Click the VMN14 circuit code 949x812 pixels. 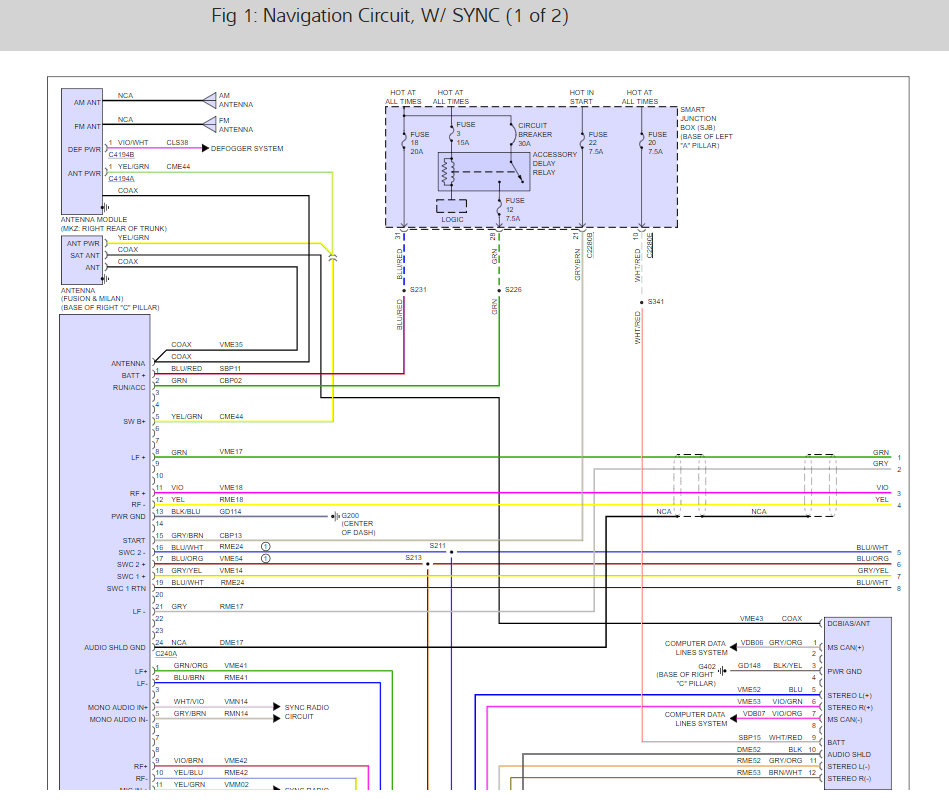236,702
